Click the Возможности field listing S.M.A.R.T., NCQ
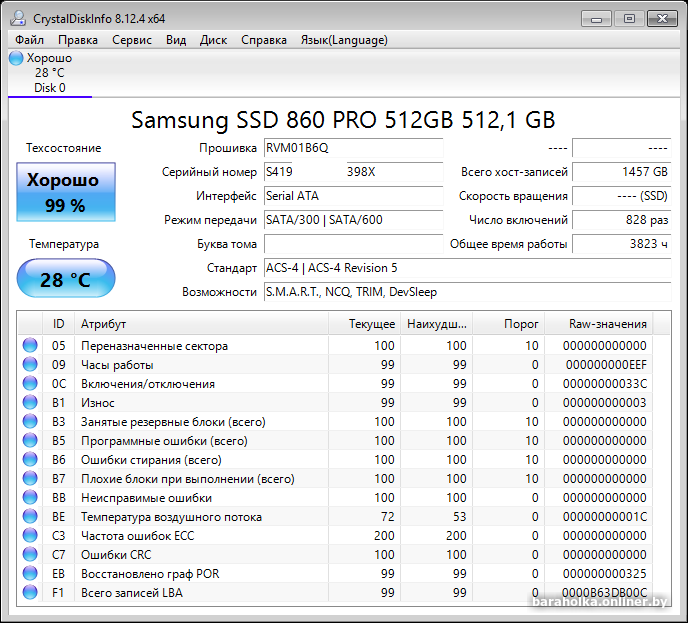Viewport: 688px width, 623px height. pos(468,292)
